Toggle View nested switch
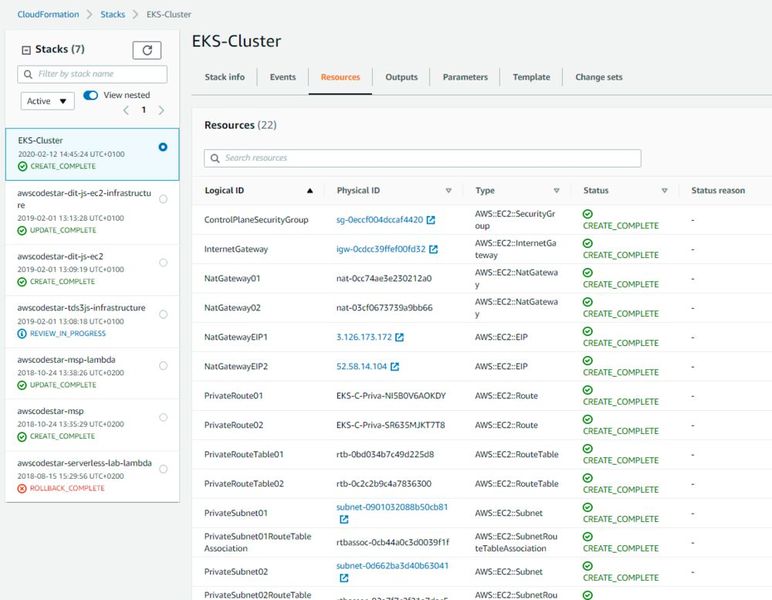 point(91,95)
